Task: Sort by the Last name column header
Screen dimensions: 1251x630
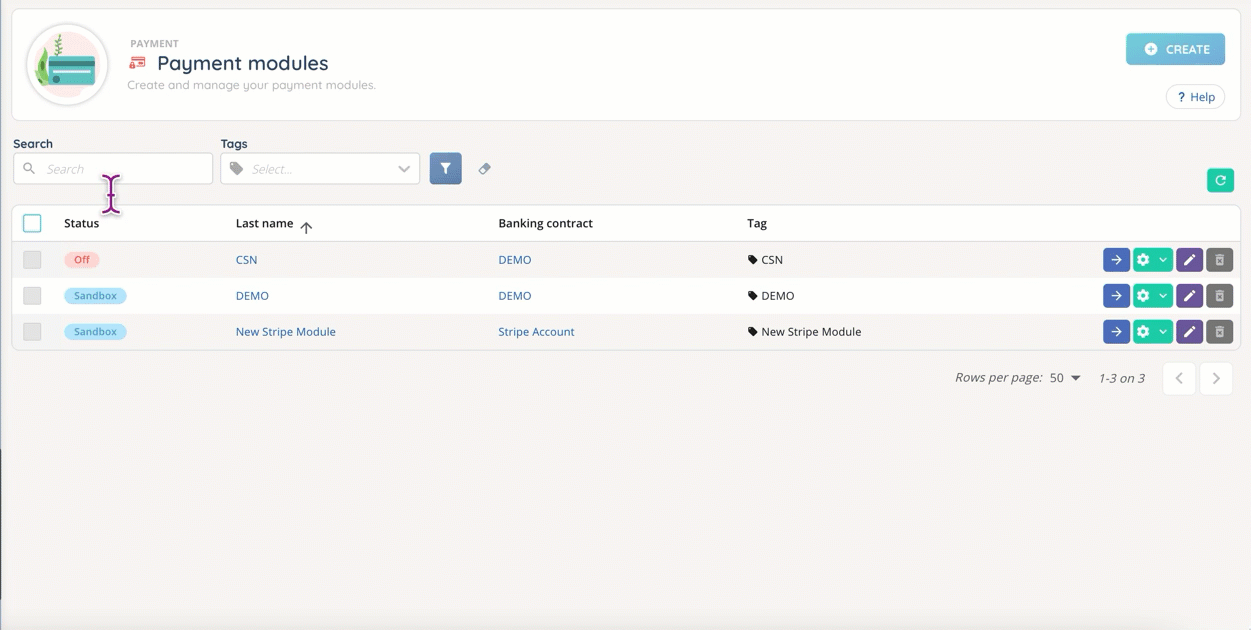Action: click(264, 224)
